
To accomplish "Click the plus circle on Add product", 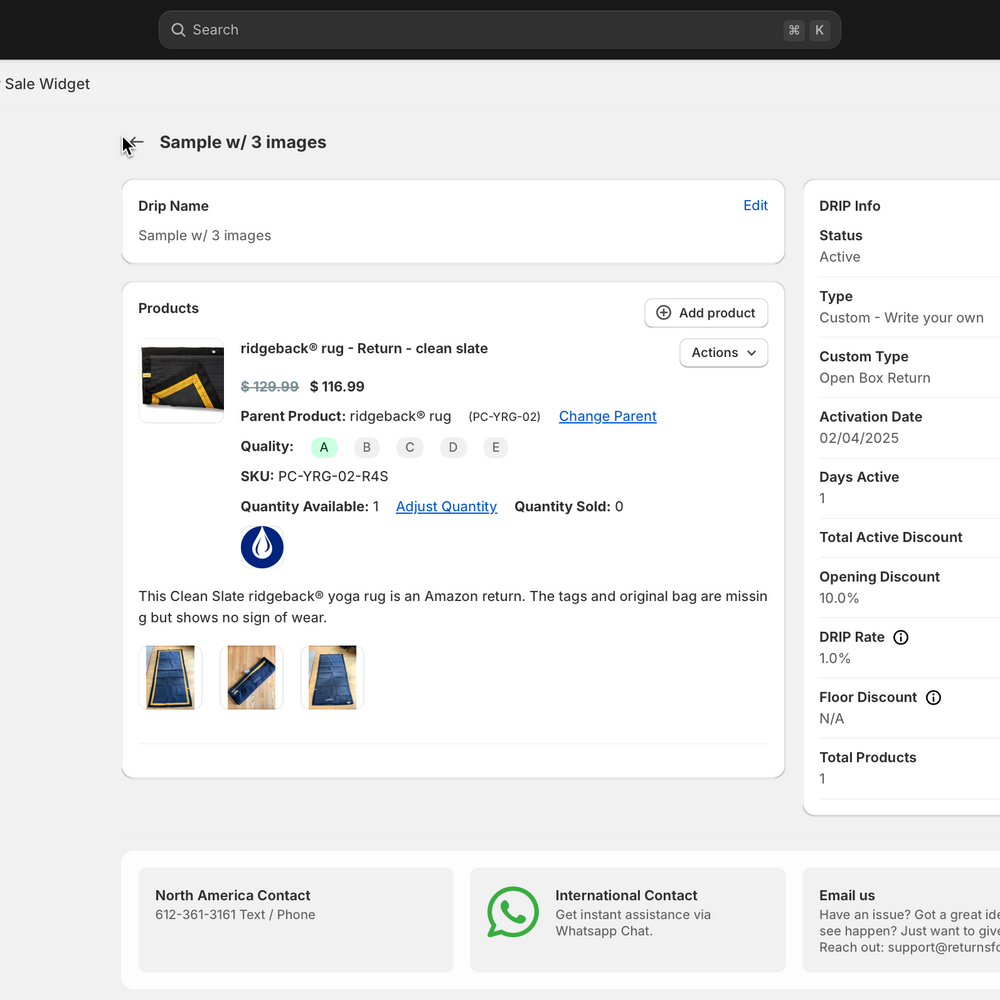I will tap(663, 312).
